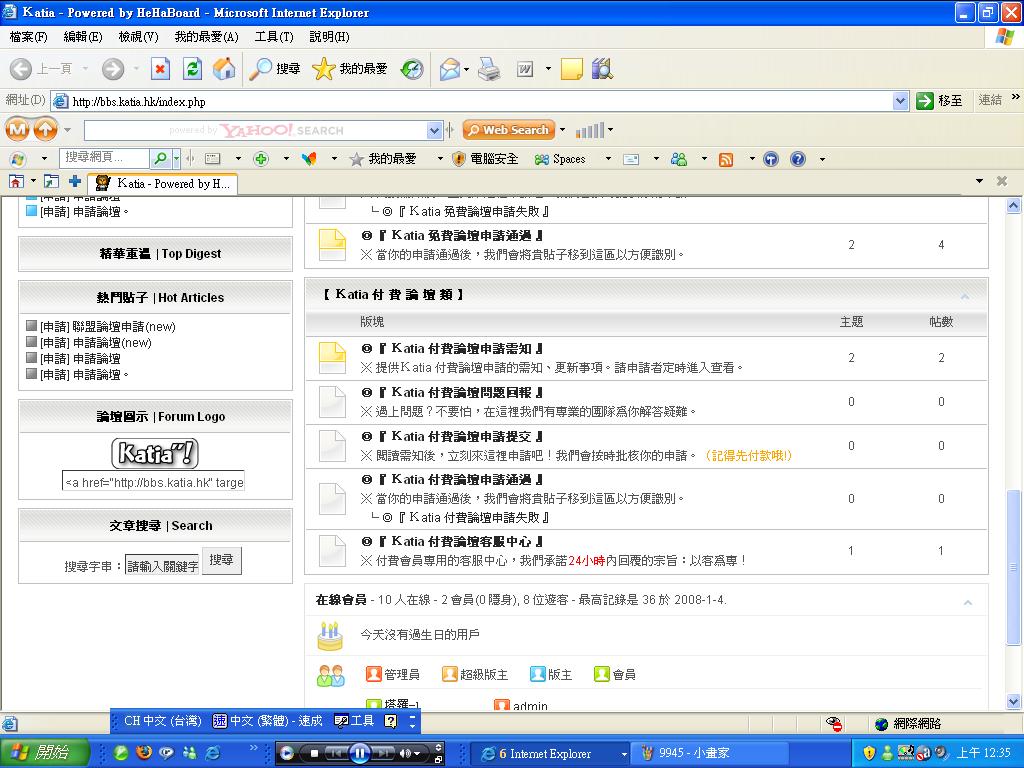Click the Back arrow toolbar icon

[x=21, y=69]
